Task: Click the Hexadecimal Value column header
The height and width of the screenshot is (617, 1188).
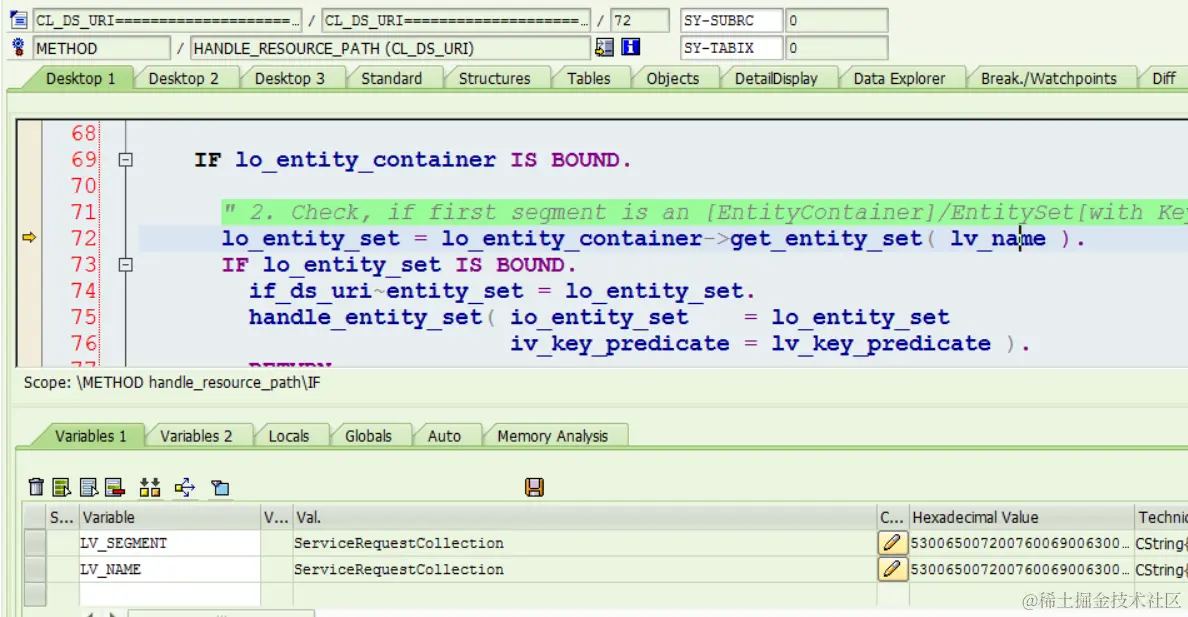Action: coord(1021,518)
